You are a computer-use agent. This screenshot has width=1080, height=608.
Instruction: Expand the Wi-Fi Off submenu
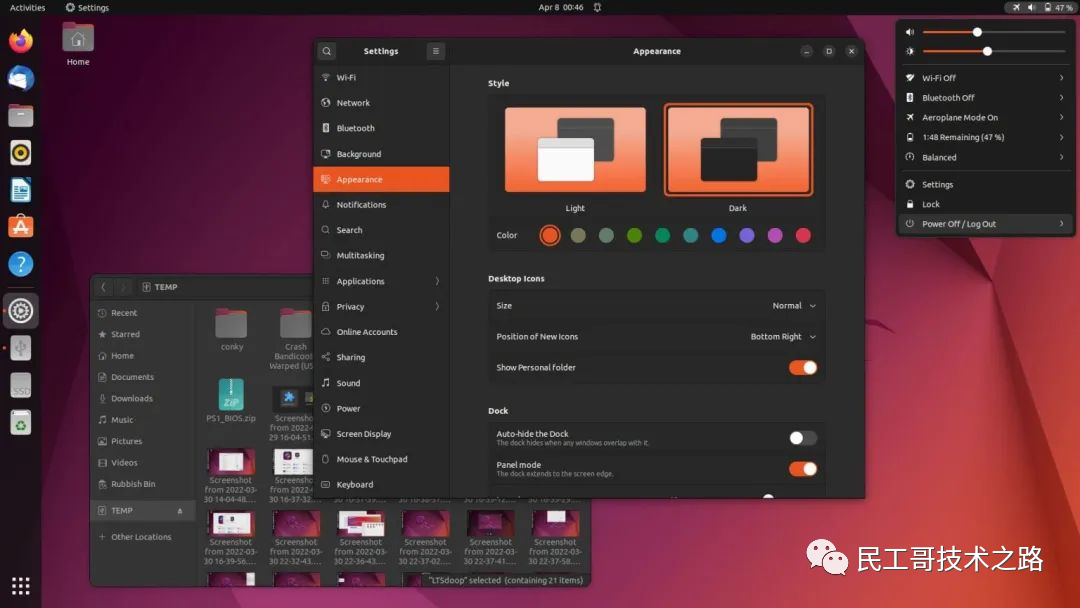pyautogui.click(x=986, y=78)
